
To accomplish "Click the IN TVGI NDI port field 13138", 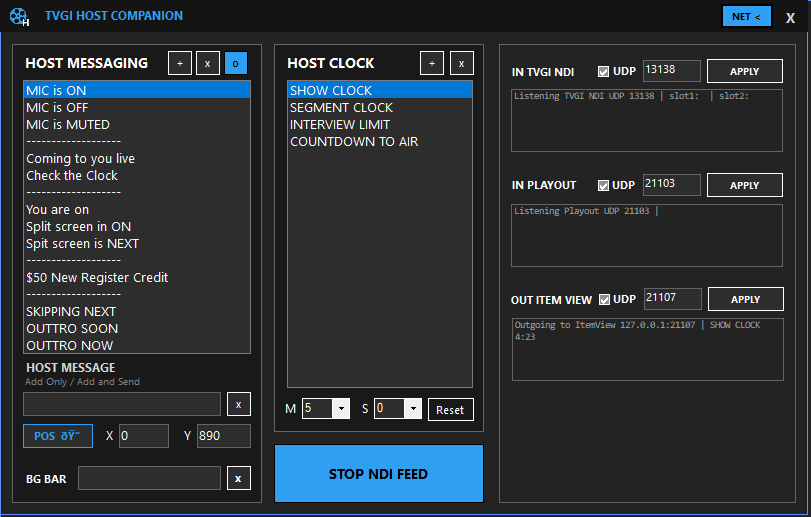I will click(x=672, y=71).
